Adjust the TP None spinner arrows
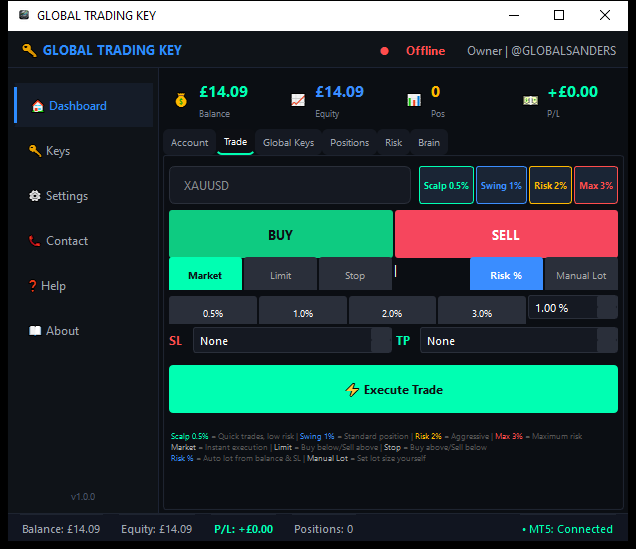636x549 pixels. click(607, 341)
